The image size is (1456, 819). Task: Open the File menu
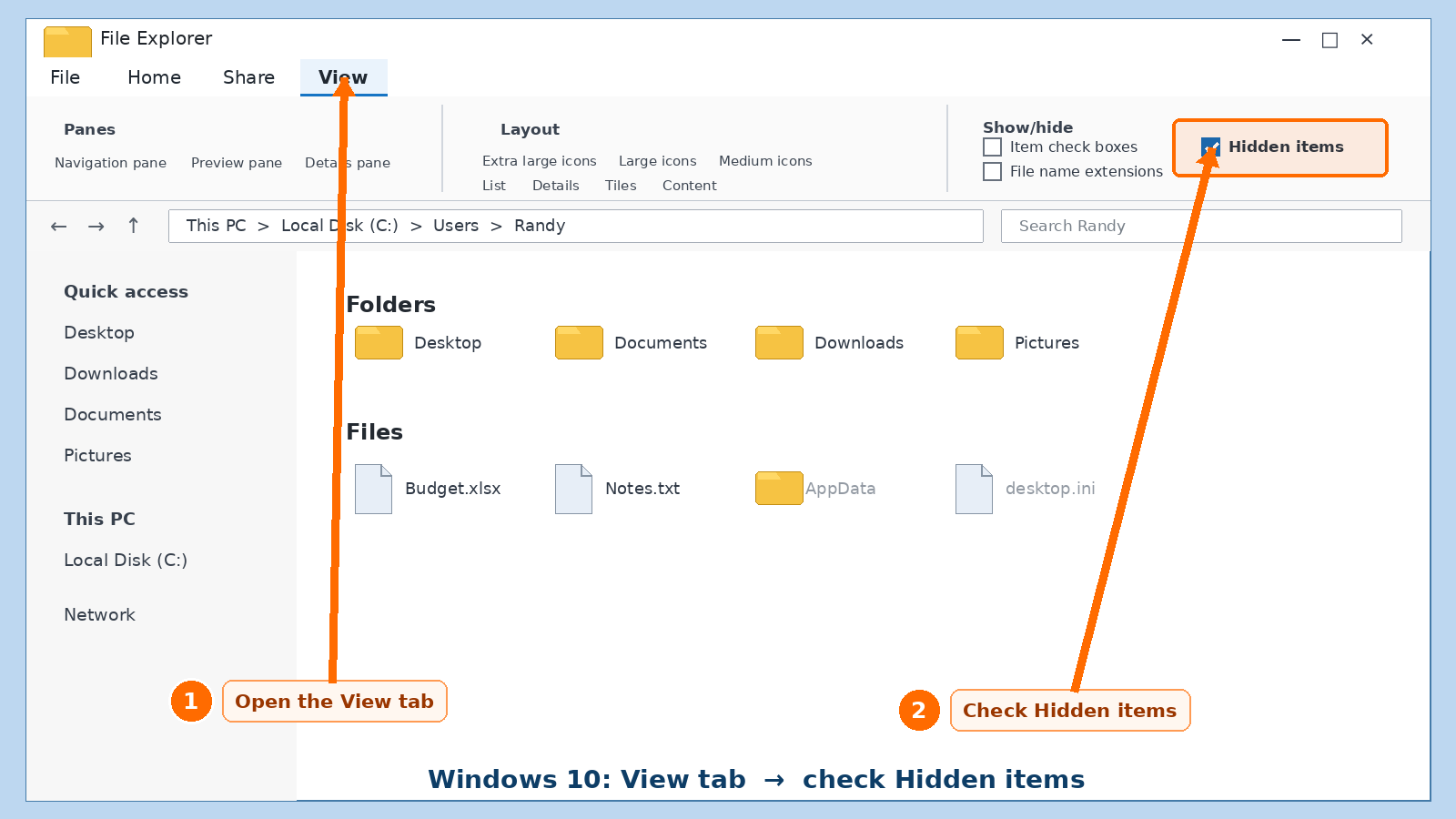tap(66, 77)
